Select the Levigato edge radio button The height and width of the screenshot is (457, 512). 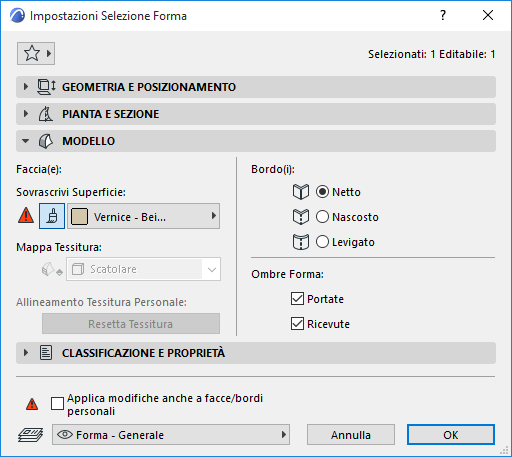click(322, 242)
